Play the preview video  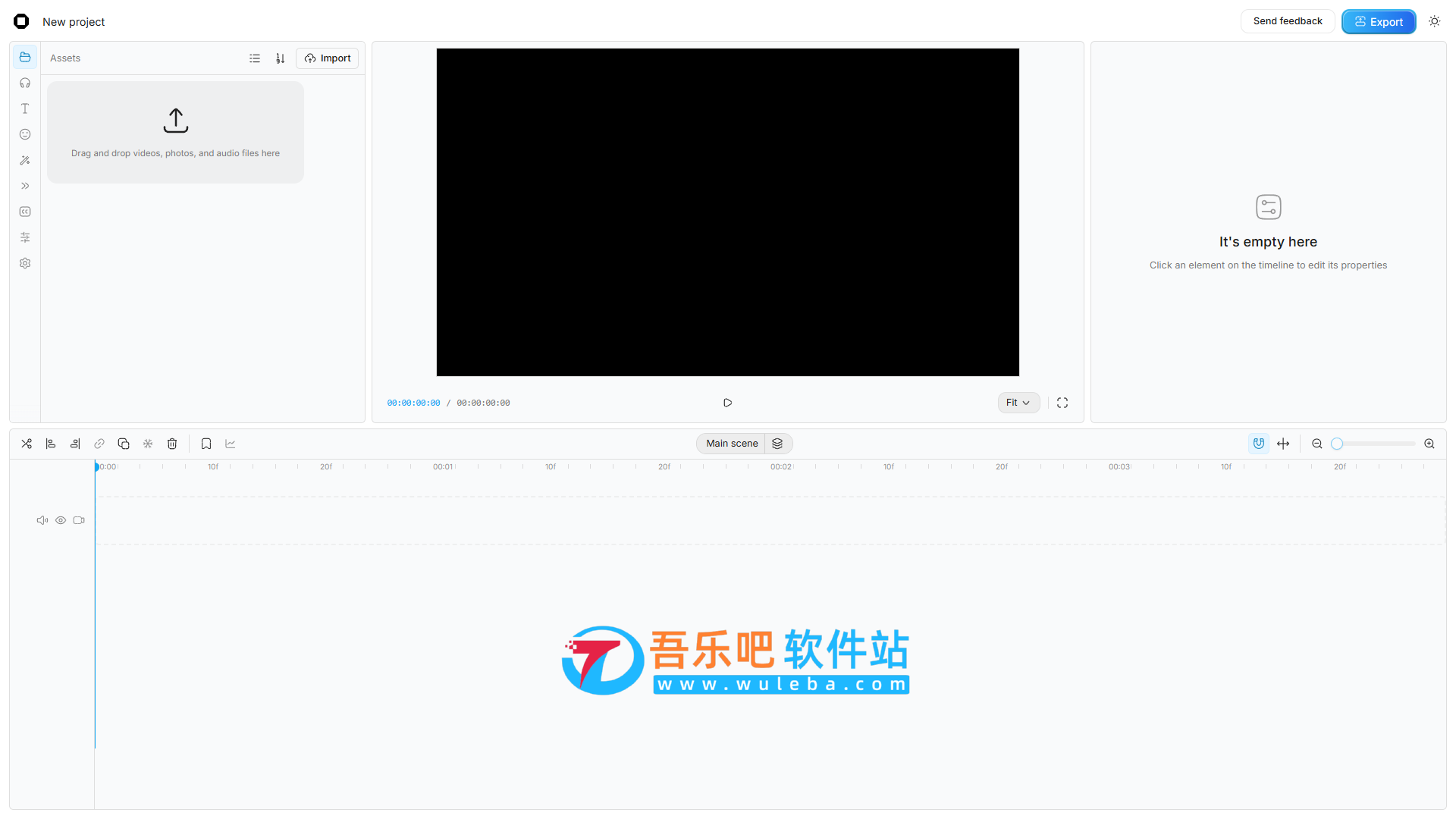(728, 403)
